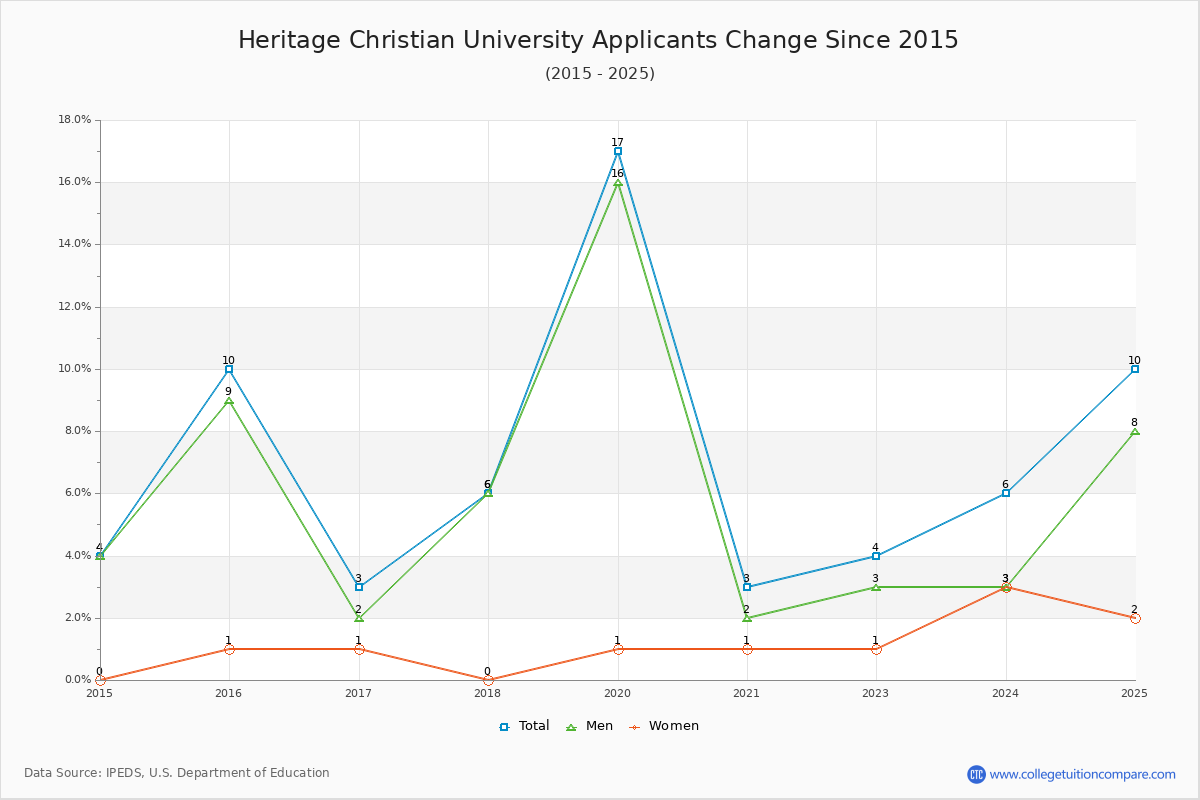Screen dimensions: 1200x800
Task: Click the 2020 x-axis label
Action: tap(618, 692)
